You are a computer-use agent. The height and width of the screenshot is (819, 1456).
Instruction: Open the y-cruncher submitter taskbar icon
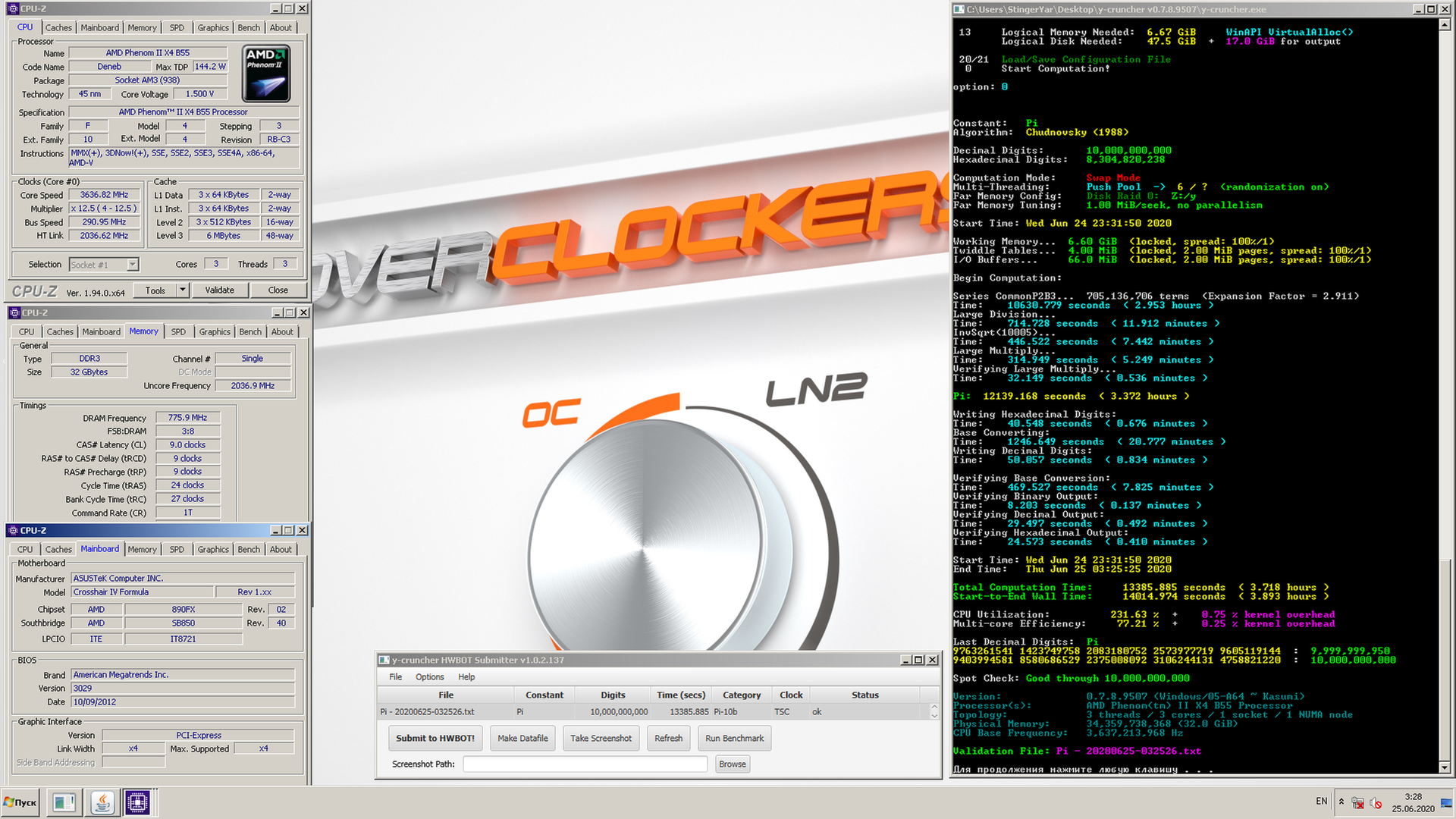[x=64, y=802]
